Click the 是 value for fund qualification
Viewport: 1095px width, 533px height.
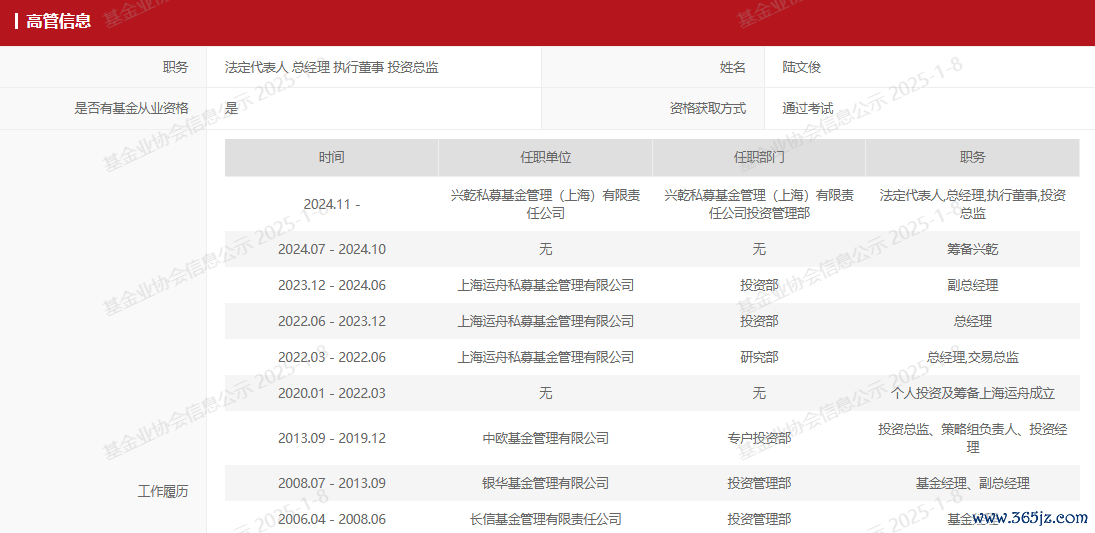[231, 108]
